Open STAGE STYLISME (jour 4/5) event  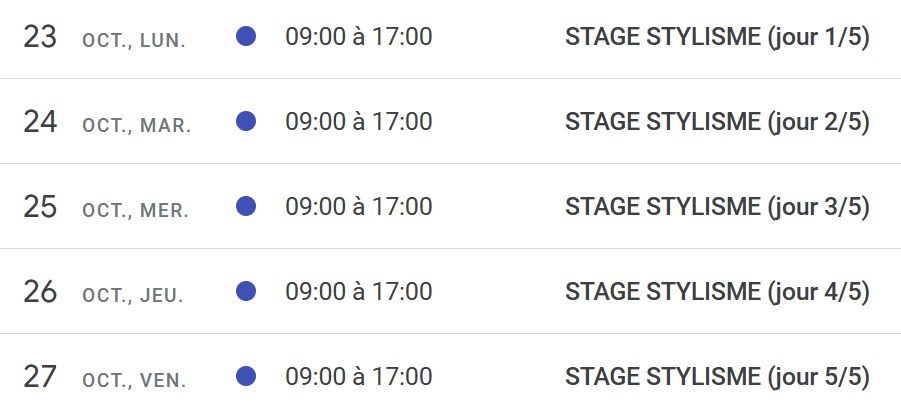coord(717,292)
